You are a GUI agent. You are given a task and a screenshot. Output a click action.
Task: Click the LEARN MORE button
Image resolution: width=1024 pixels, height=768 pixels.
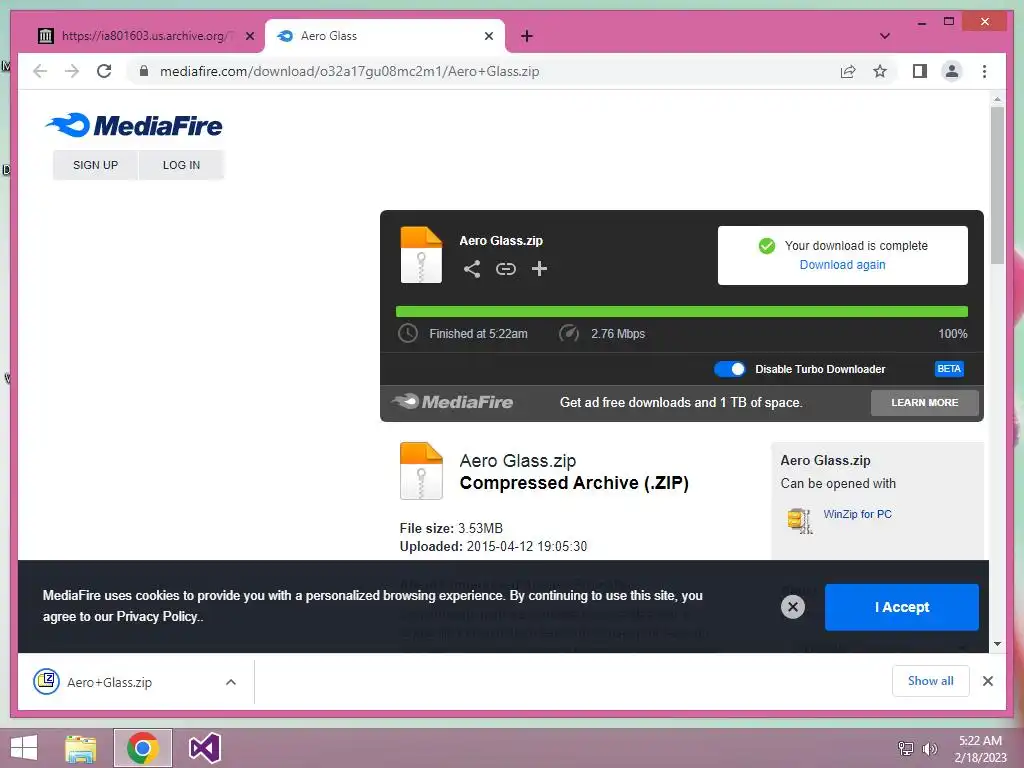pyautogui.click(x=925, y=403)
